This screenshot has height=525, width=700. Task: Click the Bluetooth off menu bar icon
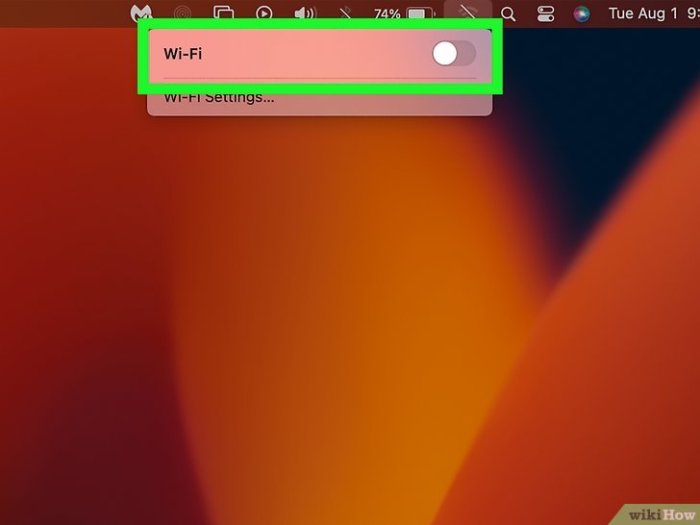[345, 14]
